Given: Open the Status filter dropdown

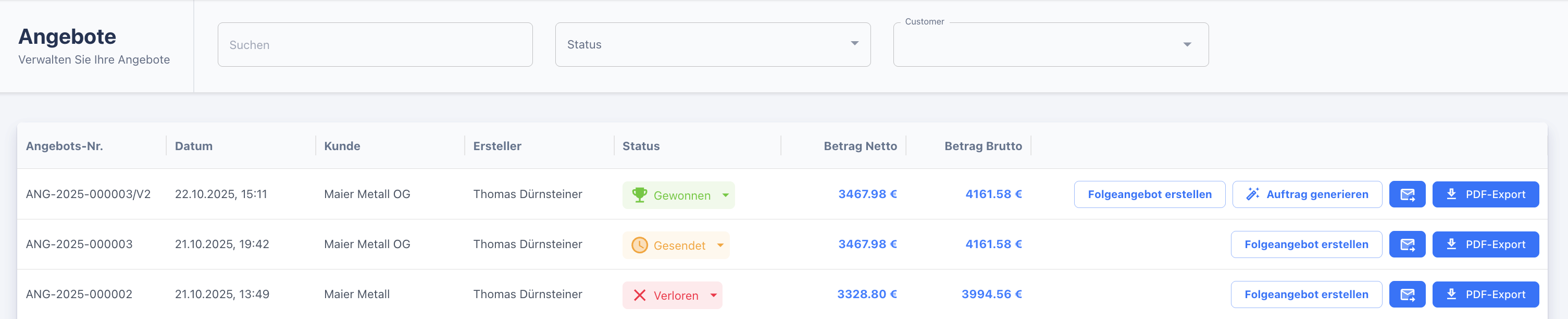Looking at the screenshot, I should 712,44.
